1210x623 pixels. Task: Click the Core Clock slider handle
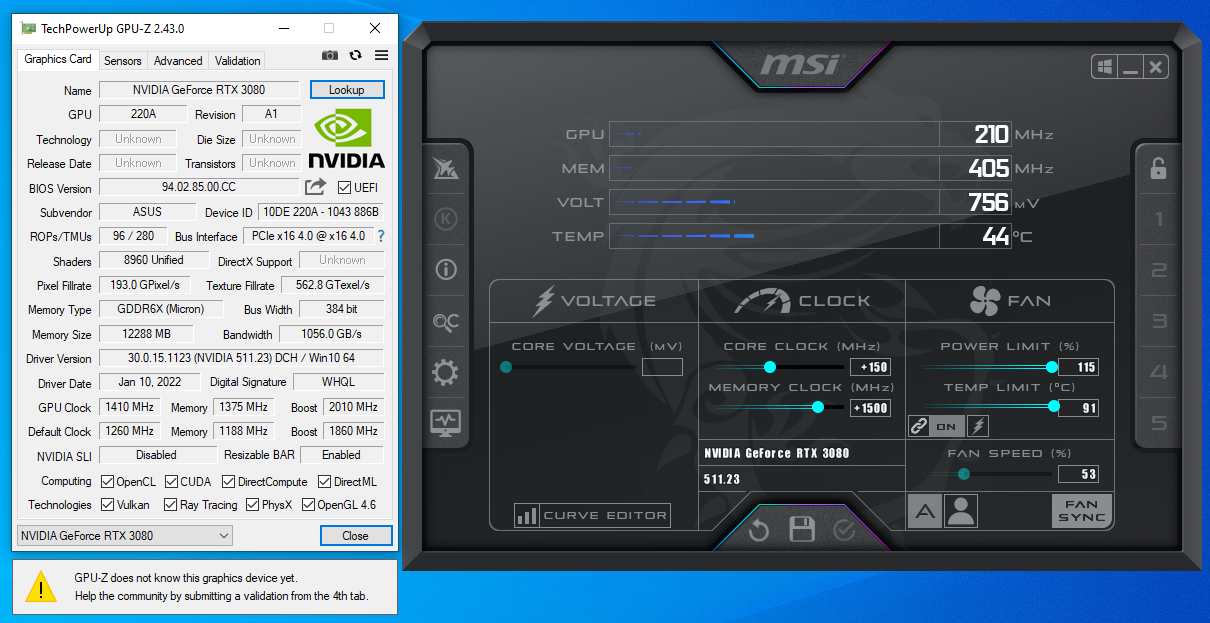click(770, 367)
